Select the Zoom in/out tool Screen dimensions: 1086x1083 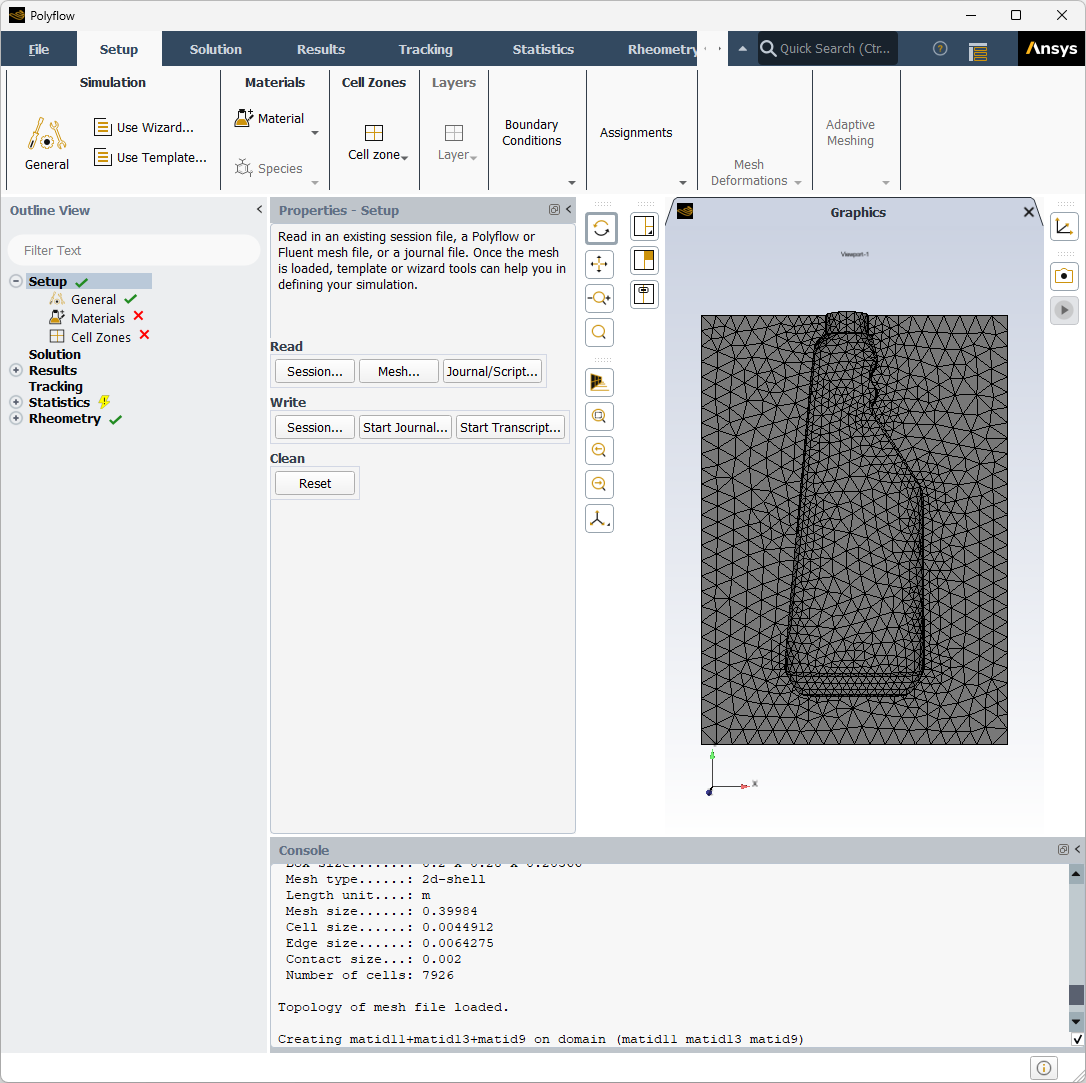[x=600, y=298]
